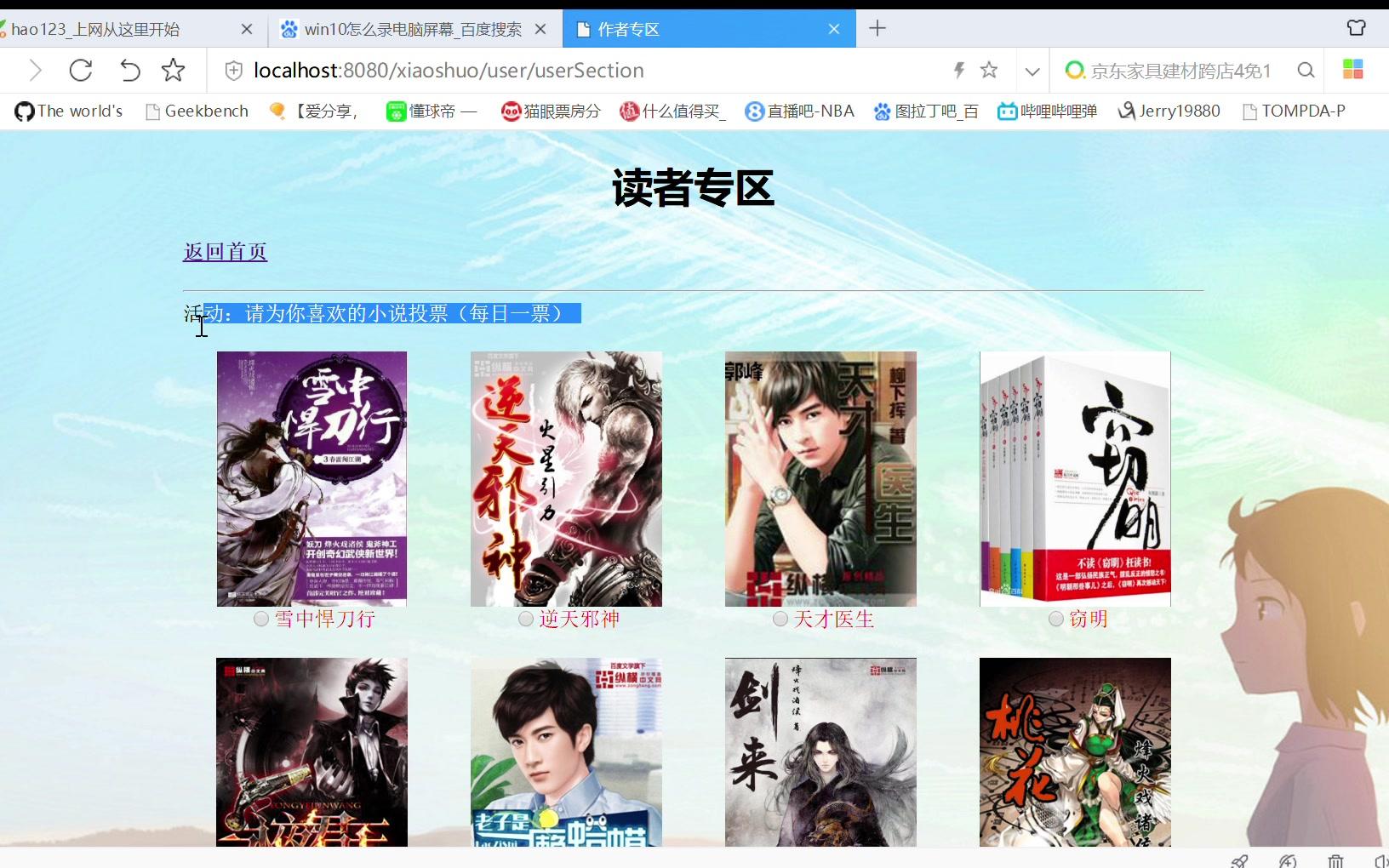Viewport: 1389px width, 868px height.
Task: Open the 哔哩哔哩弹 bookmark
Action: point(1048,111)
